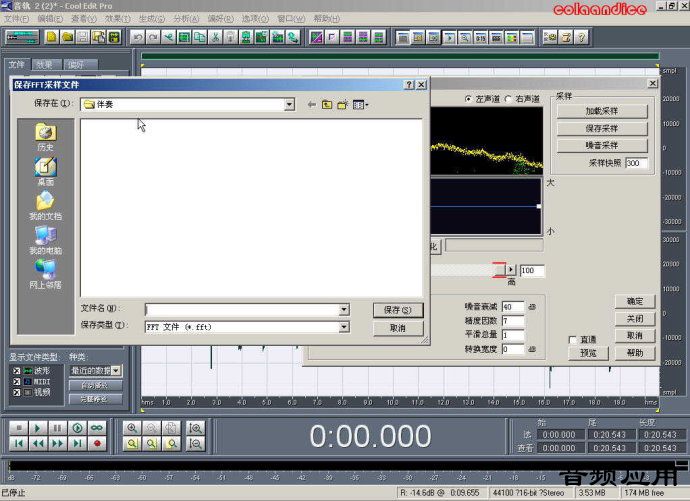This screenshot has height=501, width=690.
Task: Expand the 文件名 filename dropdown arrow
Action: 344,310
